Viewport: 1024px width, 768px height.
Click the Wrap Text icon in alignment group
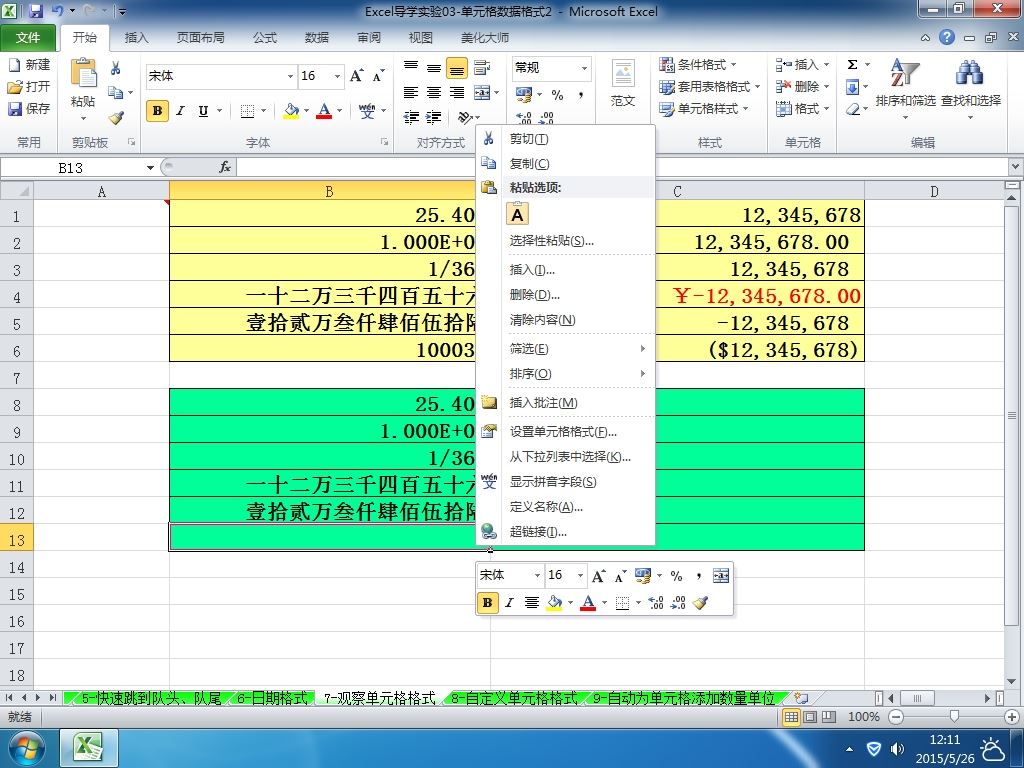tap(482, 67)
